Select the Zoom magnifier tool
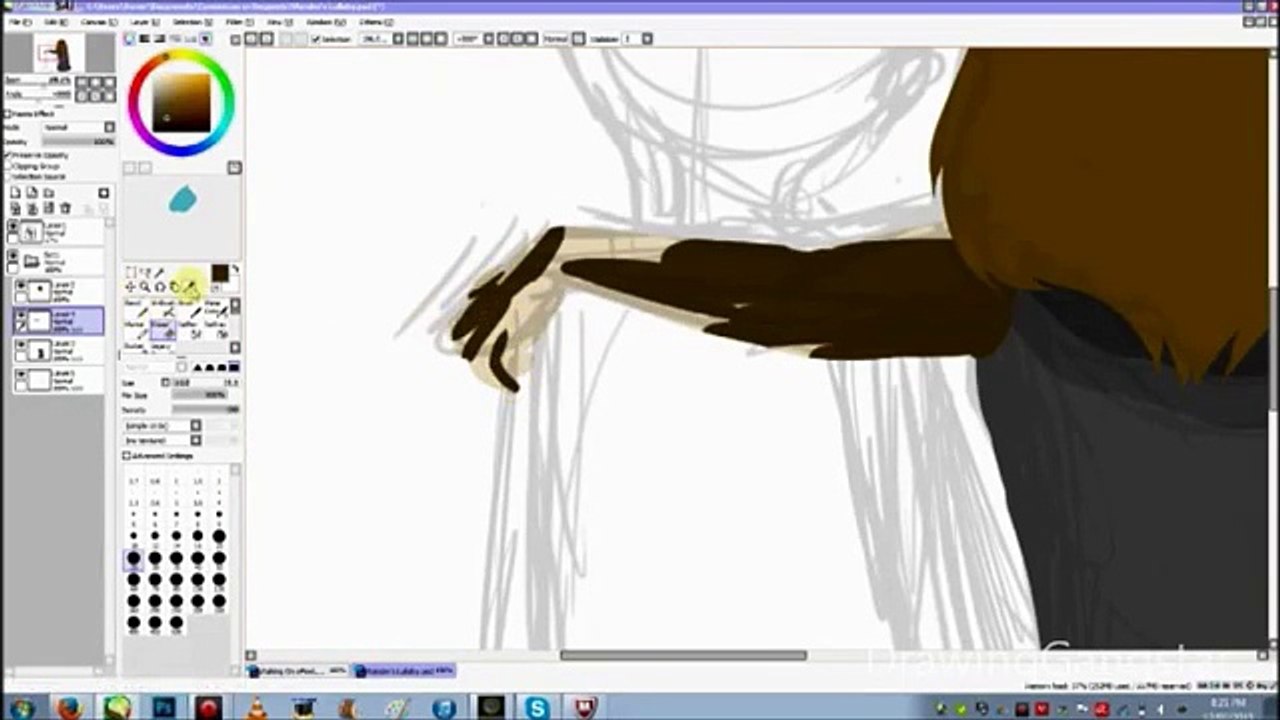1280x720 pixels. point(145,287)
